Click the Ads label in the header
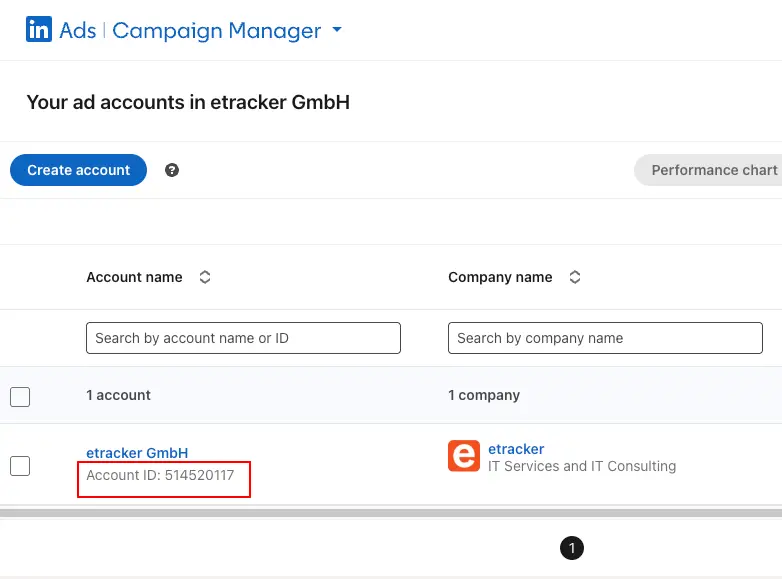Screen dimensions: 782x579 click(78, 31)
